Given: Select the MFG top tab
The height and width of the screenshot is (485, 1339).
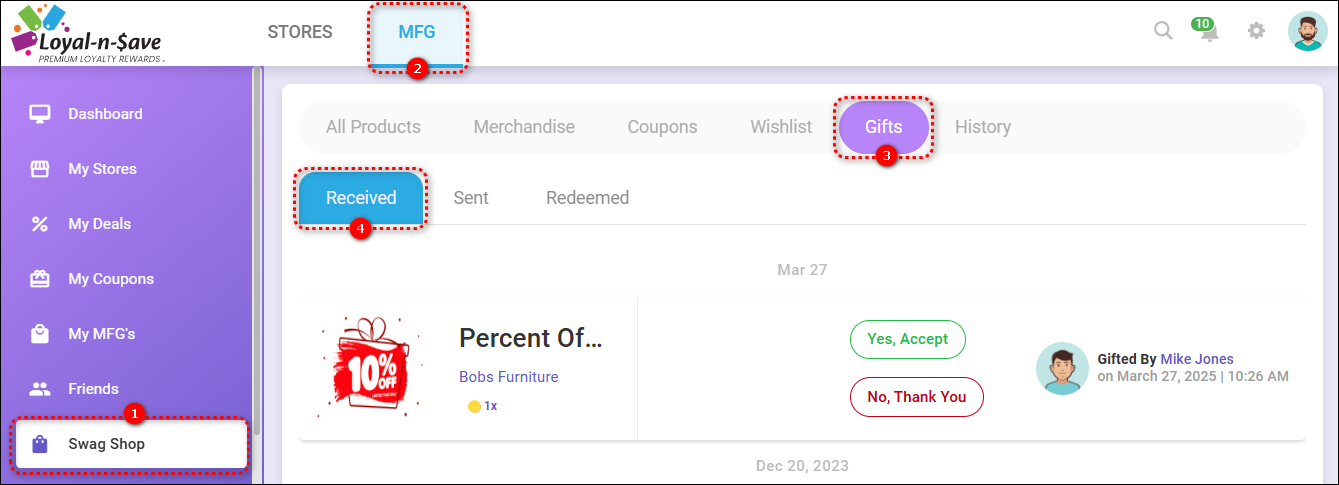Looking at the screenshot, I should [x=417, y=32].
